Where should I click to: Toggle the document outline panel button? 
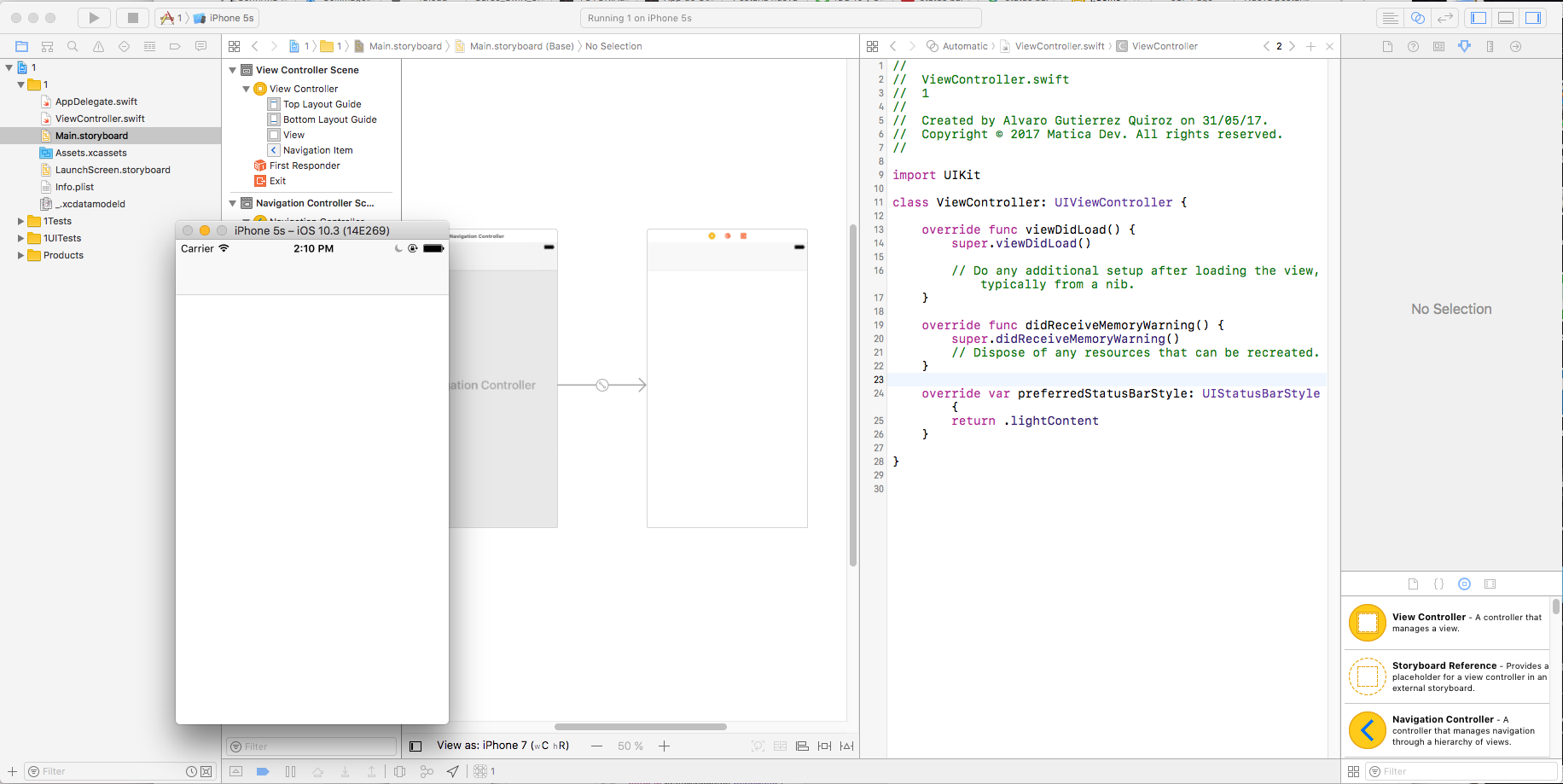click(415, 746)
